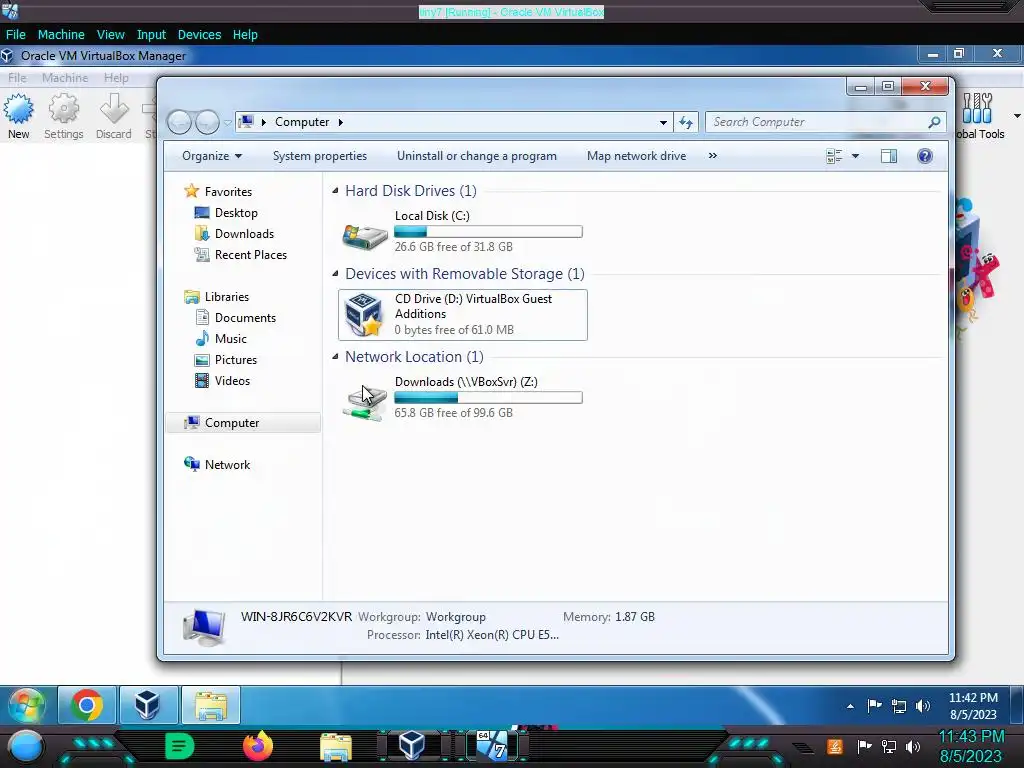1024x768 pixels.
Task: Open the New VM tool in VirtualBox Manager
Action: [x=18, y=116]
